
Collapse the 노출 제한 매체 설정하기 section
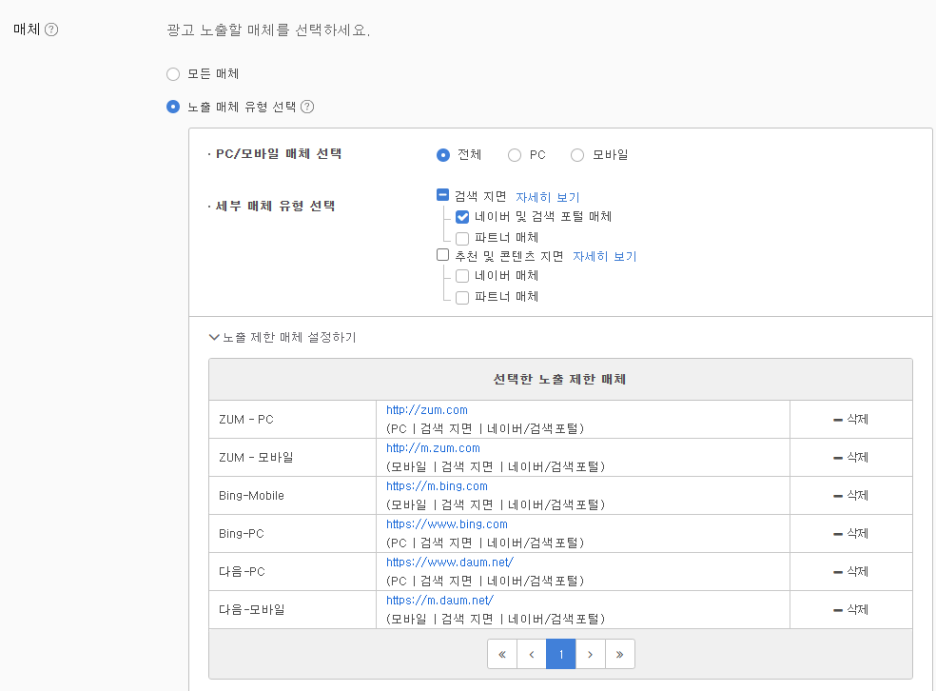click(x=282, y=337)
